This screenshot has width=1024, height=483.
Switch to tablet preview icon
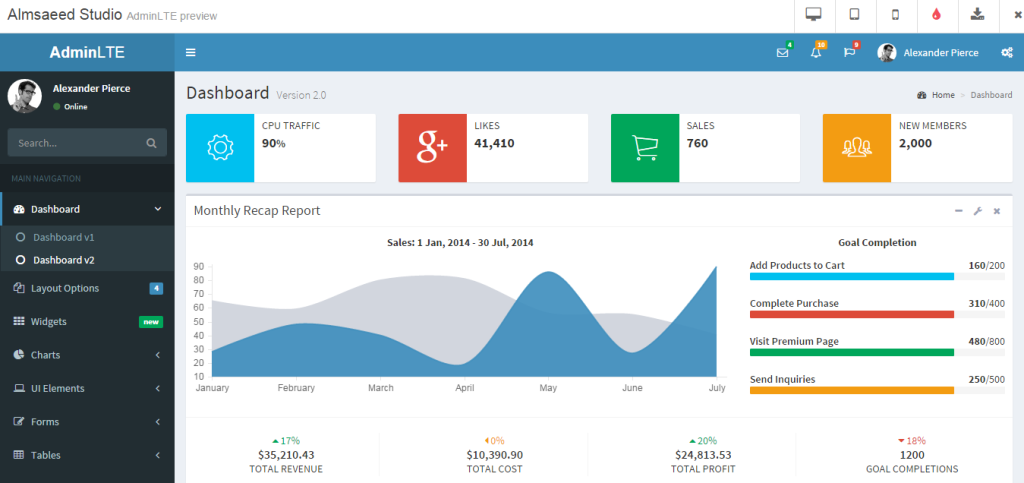pos(854,15)
